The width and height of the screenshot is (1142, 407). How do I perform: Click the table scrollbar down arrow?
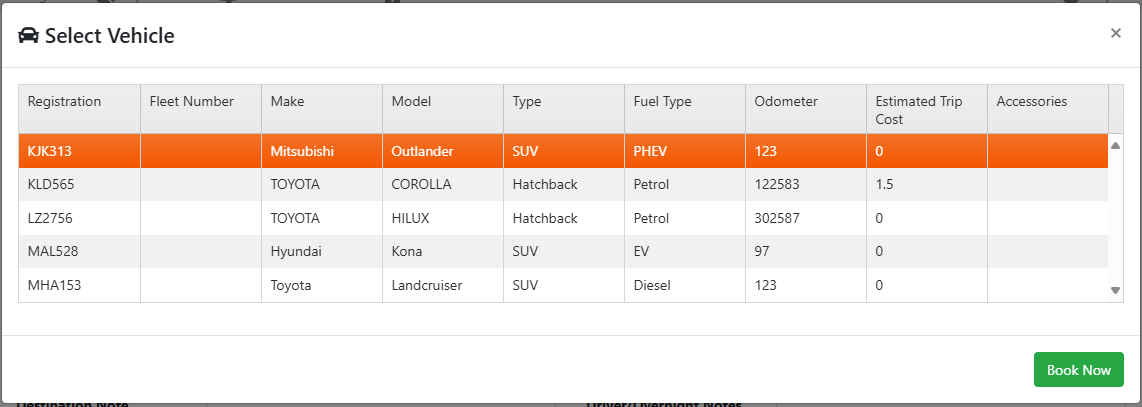point(1115,290)
